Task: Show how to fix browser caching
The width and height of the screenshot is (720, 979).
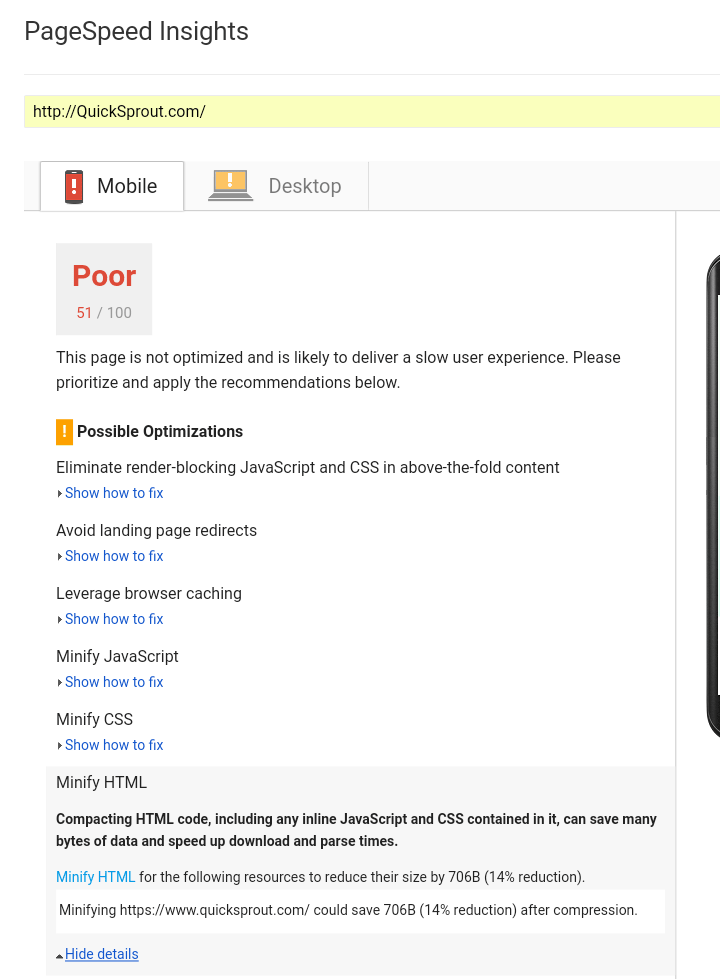Action: pyautogui.click(x=113, y=619)
